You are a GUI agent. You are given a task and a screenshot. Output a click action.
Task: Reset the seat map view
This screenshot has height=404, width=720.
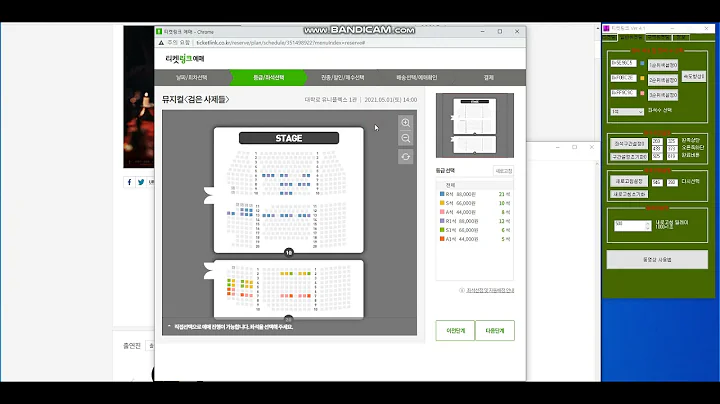point(405,157)
